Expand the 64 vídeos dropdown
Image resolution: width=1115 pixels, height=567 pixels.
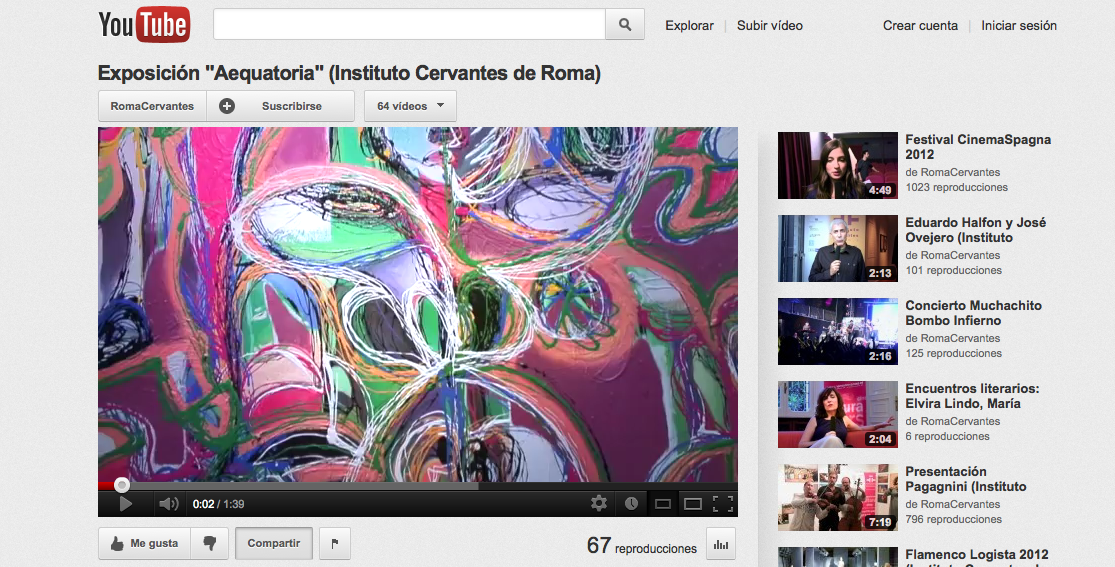click(x=410, y=106)
